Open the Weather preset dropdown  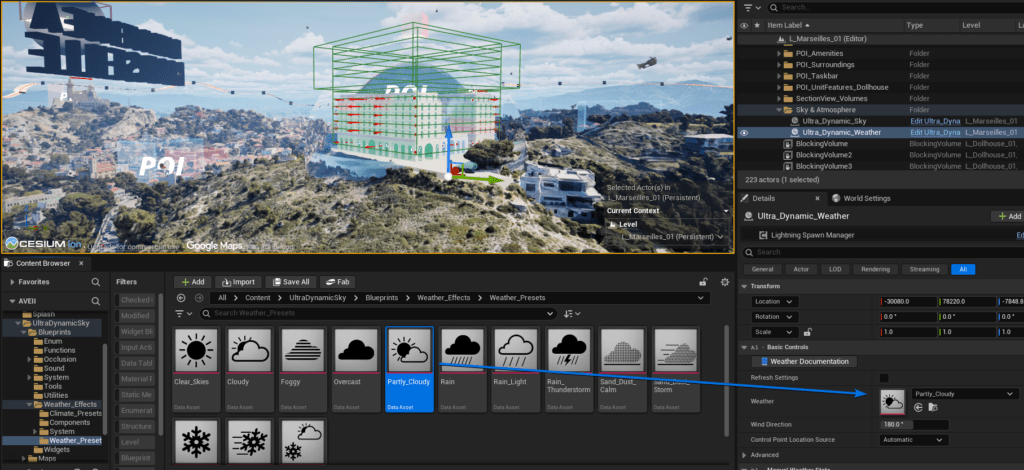964,394
